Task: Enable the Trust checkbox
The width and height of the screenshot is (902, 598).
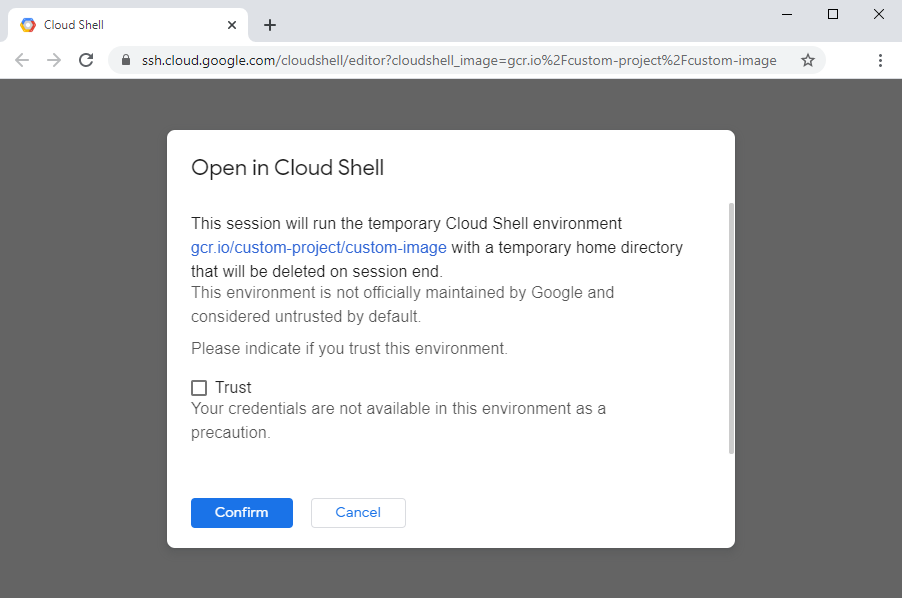Action: (x=199, y=388)
